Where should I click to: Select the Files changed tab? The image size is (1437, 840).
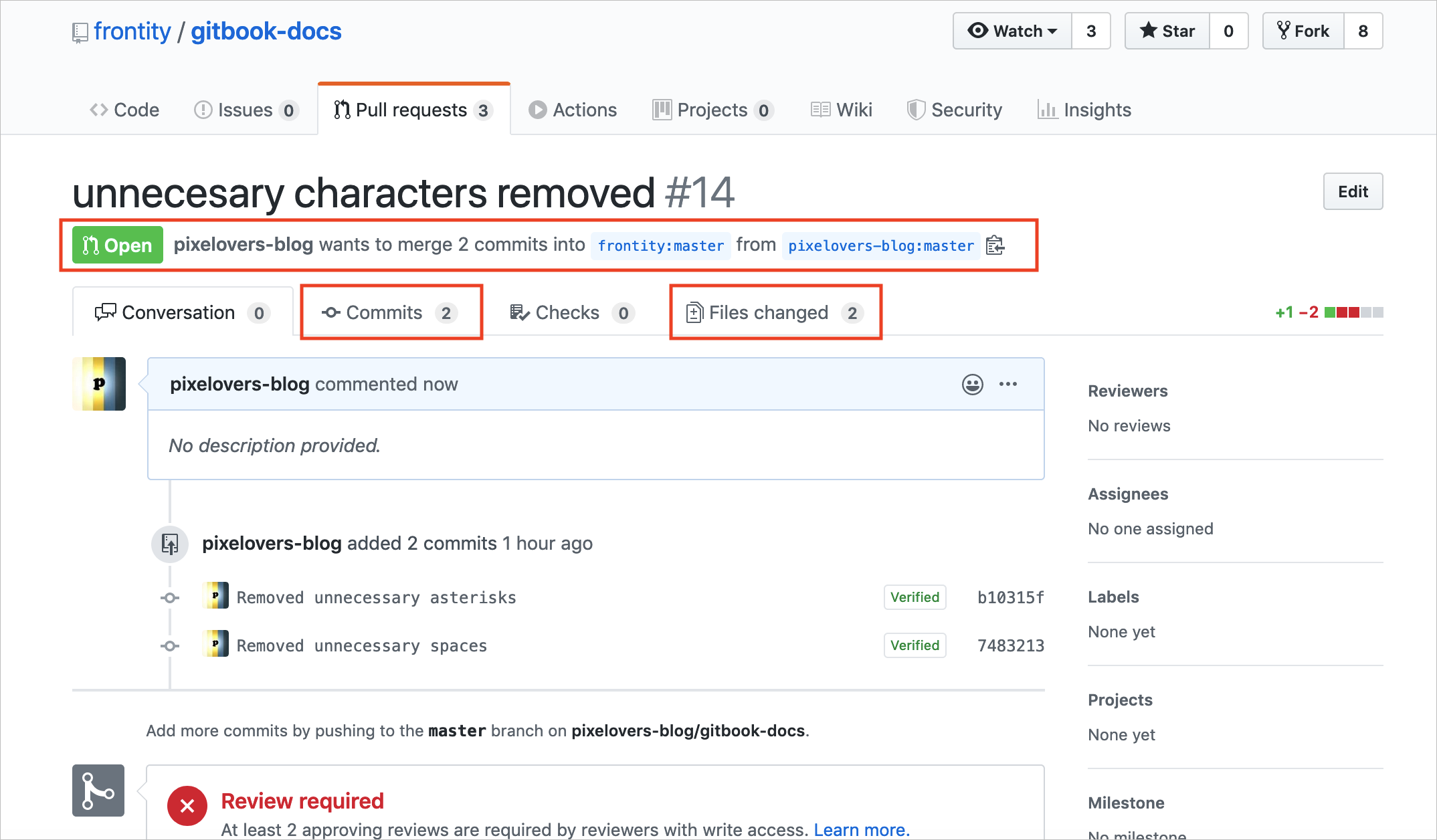tap(776, 312)
